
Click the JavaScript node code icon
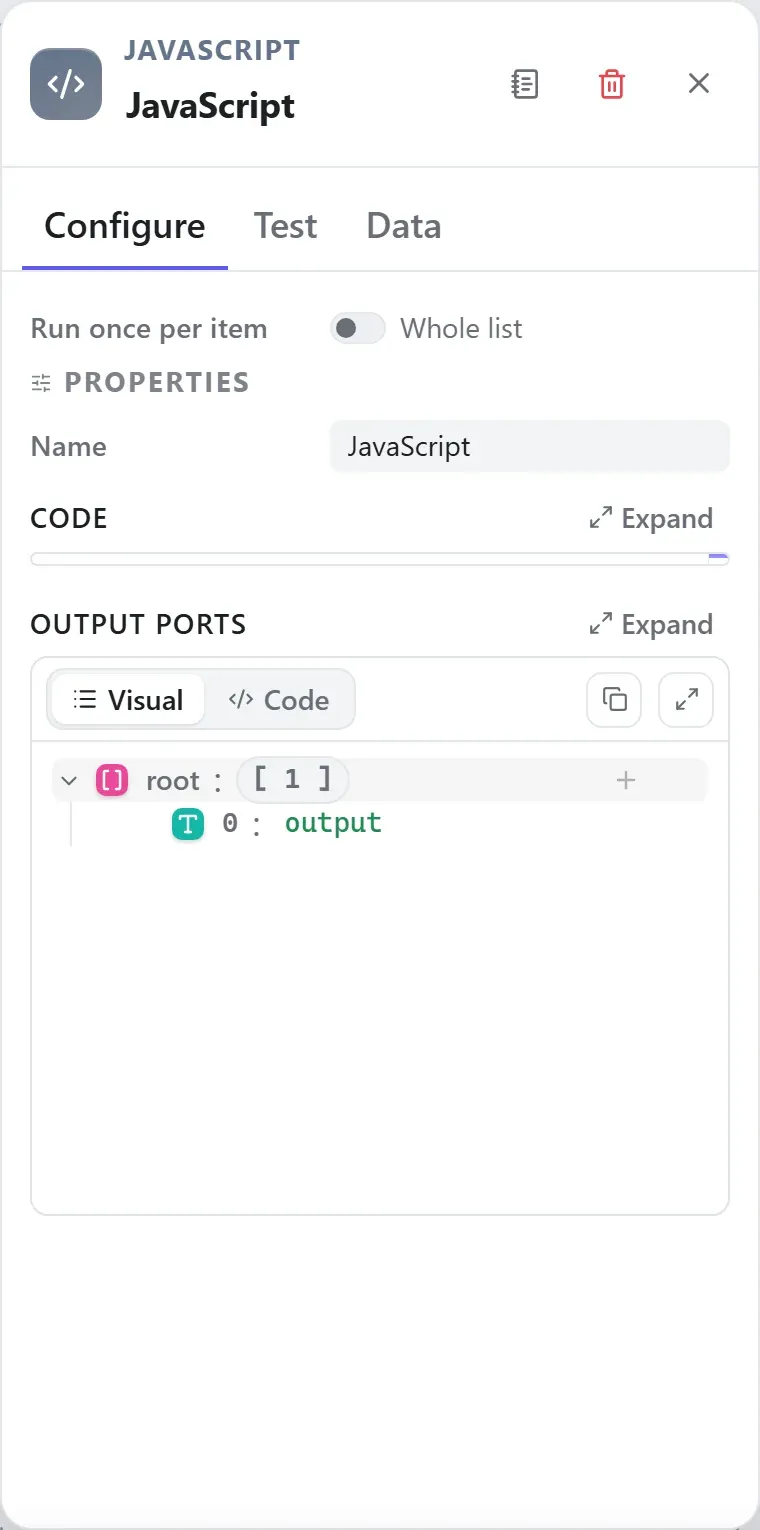[x=66, y=84]
